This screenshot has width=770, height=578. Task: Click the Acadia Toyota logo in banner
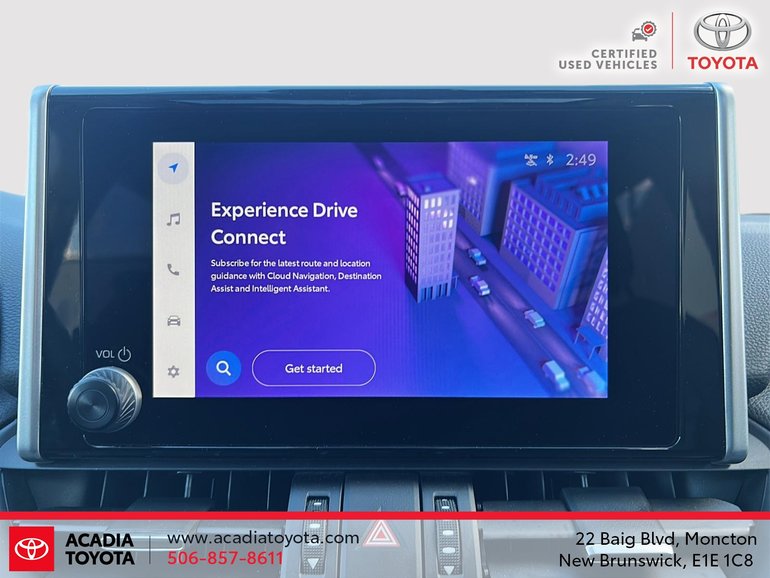tap(72, 548)
